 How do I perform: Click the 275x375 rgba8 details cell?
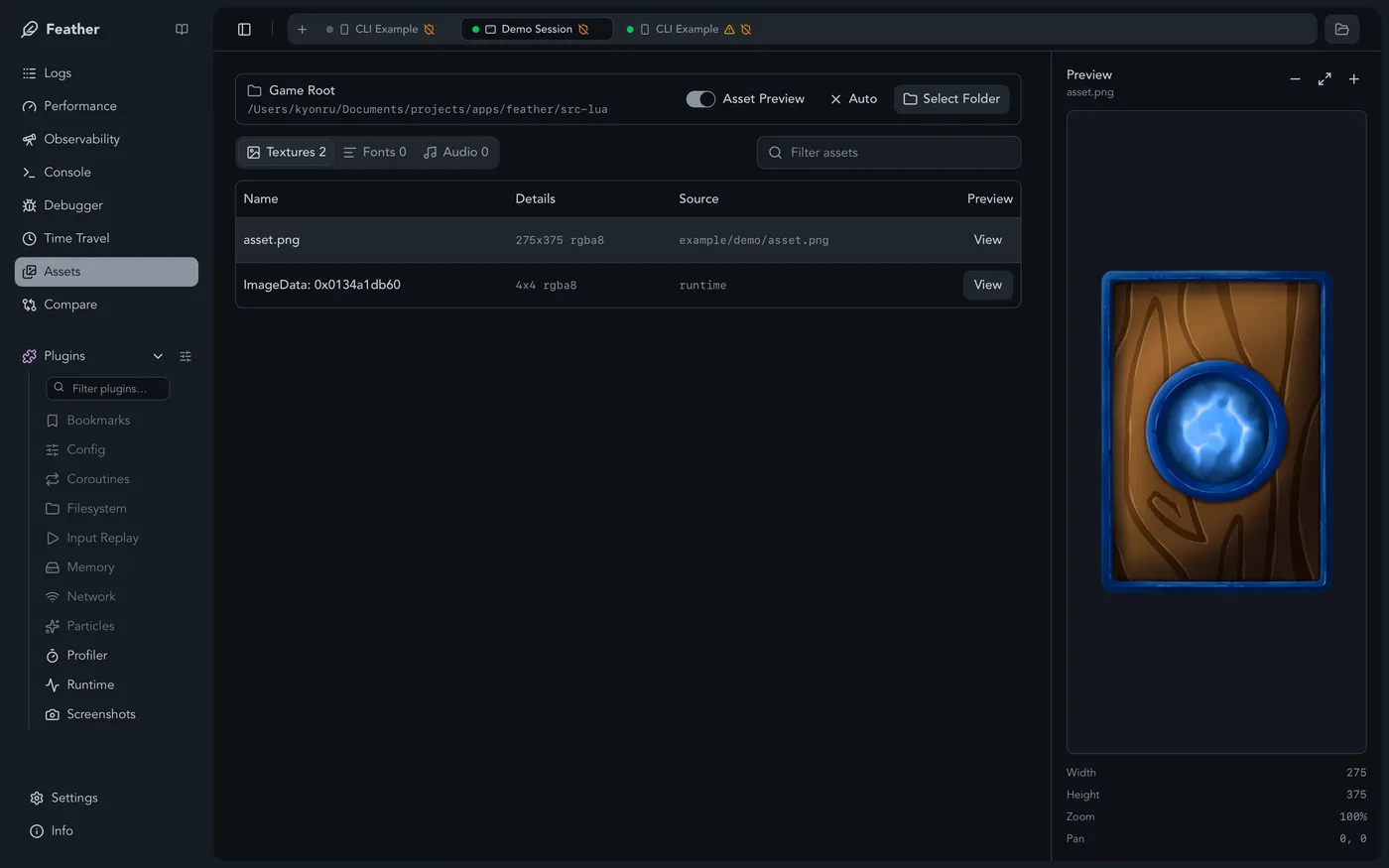click(560, 241)
